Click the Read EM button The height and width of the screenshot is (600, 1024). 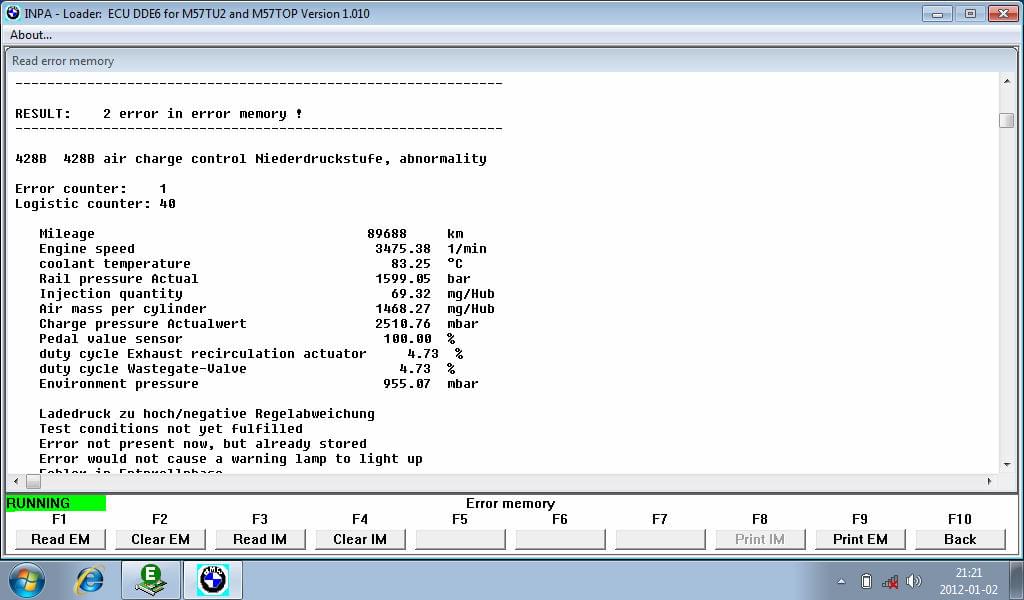pos(60,539)
